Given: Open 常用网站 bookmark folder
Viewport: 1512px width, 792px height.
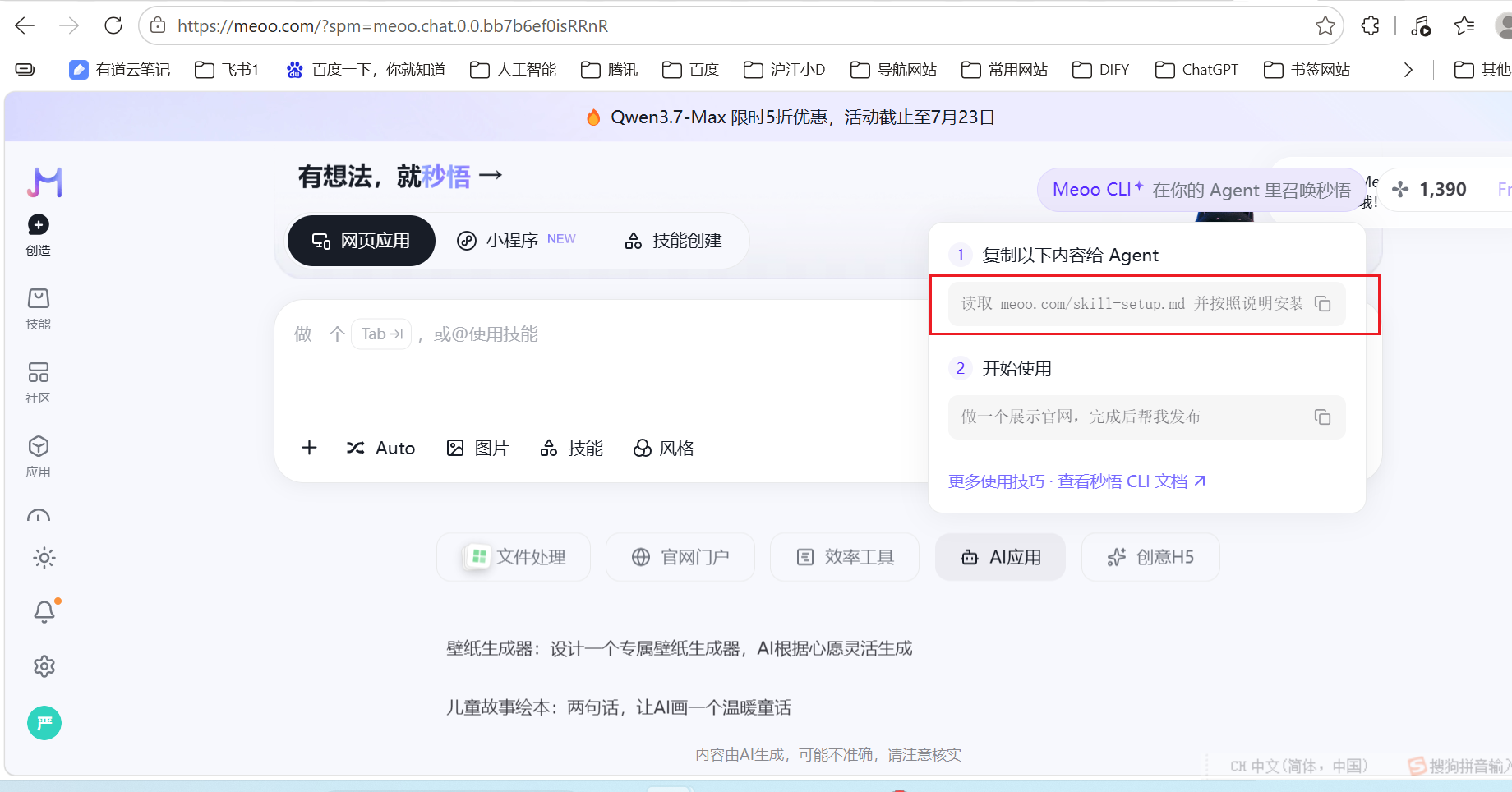Looking at the screenshot, I should pos(1004,70).
